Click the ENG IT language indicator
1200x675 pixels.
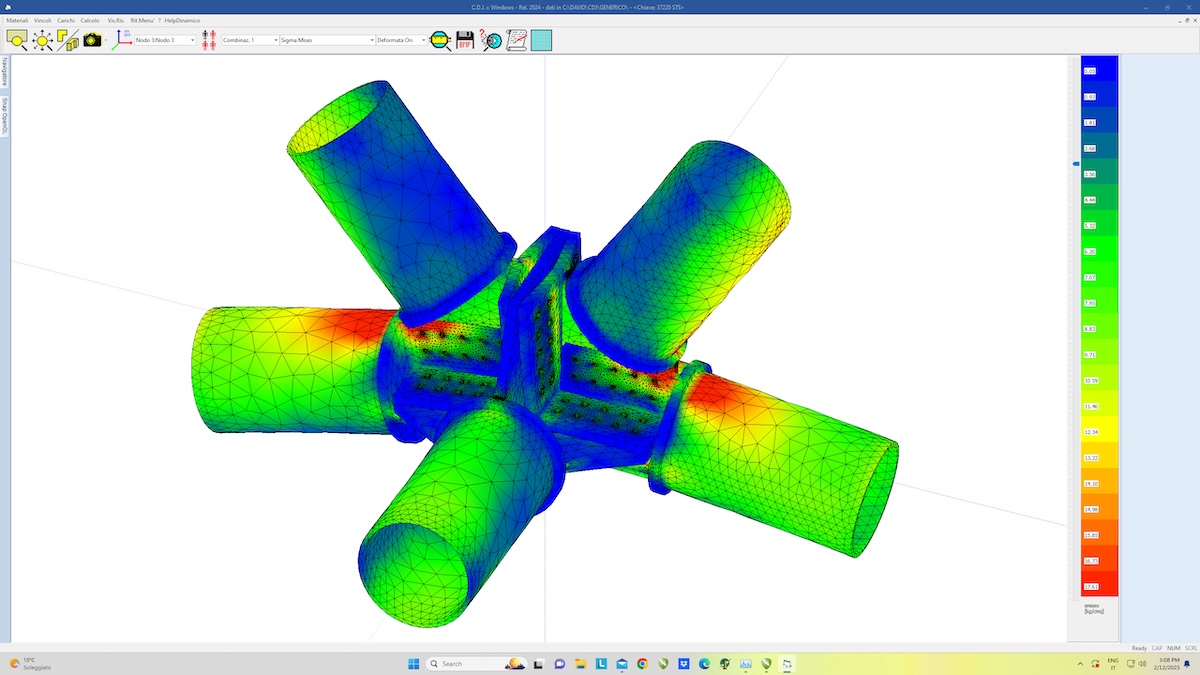(x=1113, y=663)
